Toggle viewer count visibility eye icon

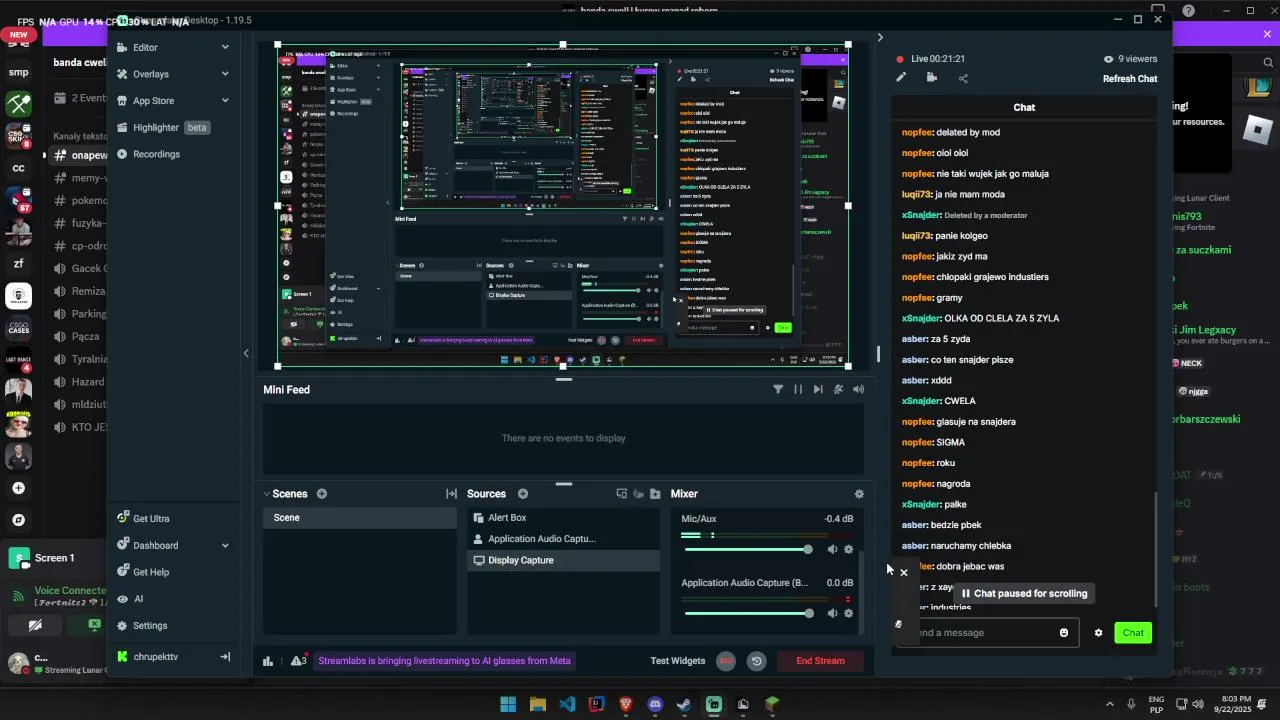coord(1108,59)
